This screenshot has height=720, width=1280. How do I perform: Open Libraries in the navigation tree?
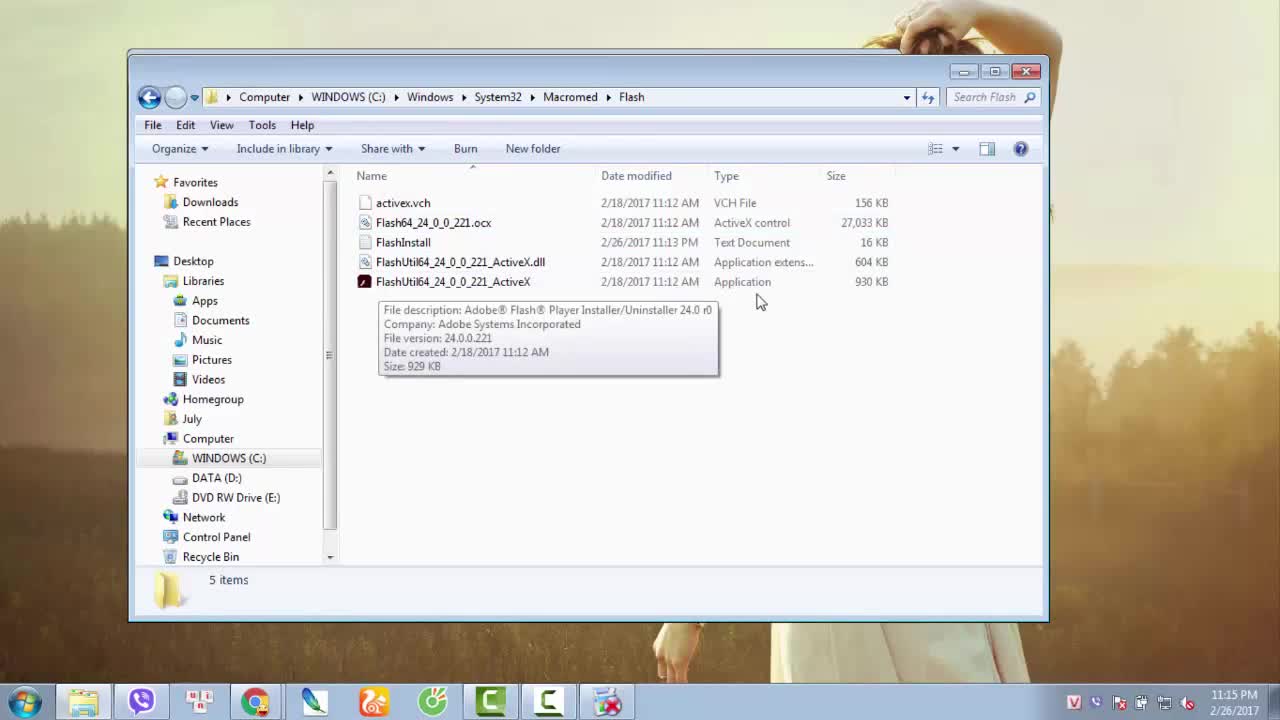203,281
